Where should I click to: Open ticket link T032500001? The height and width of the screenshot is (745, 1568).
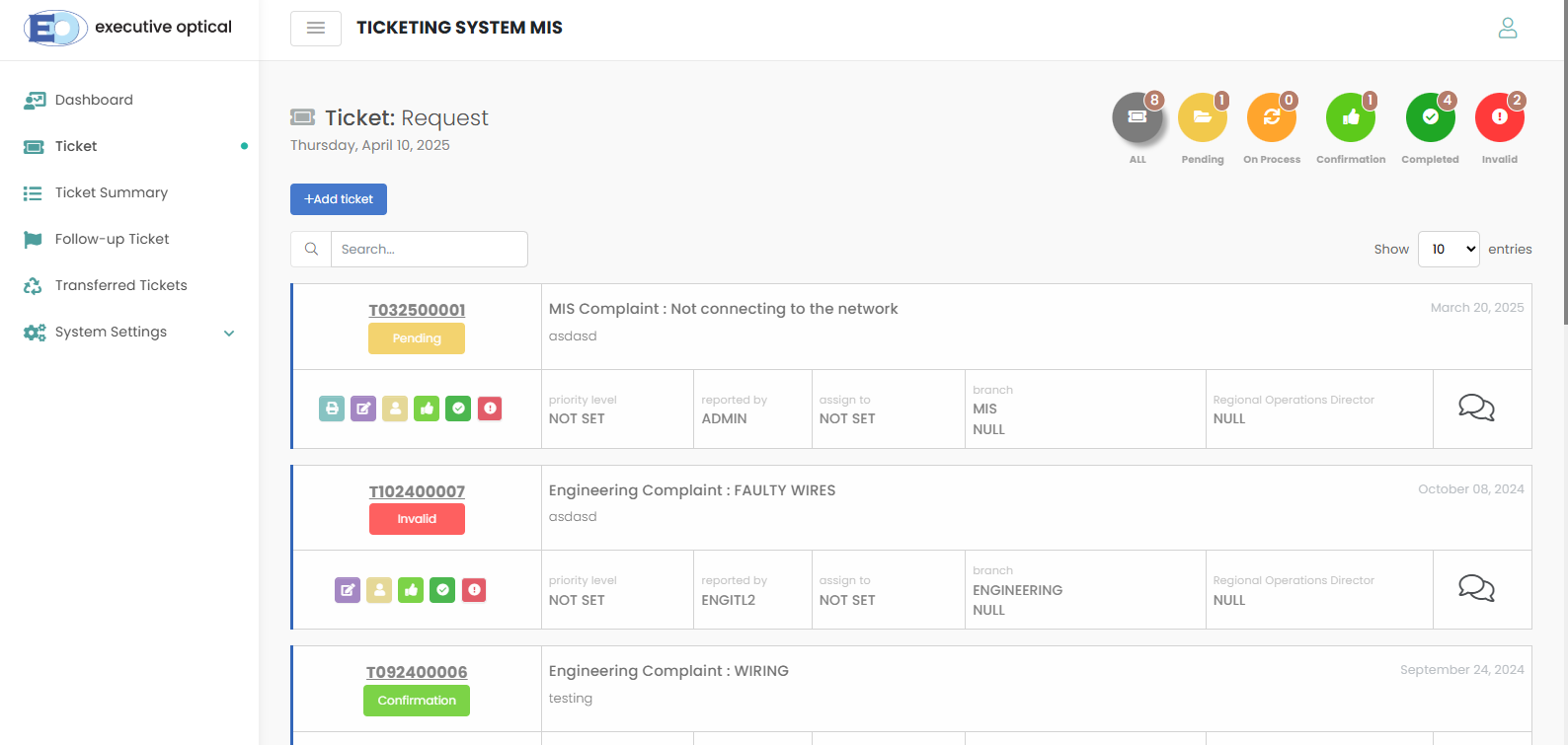(417, 310)
